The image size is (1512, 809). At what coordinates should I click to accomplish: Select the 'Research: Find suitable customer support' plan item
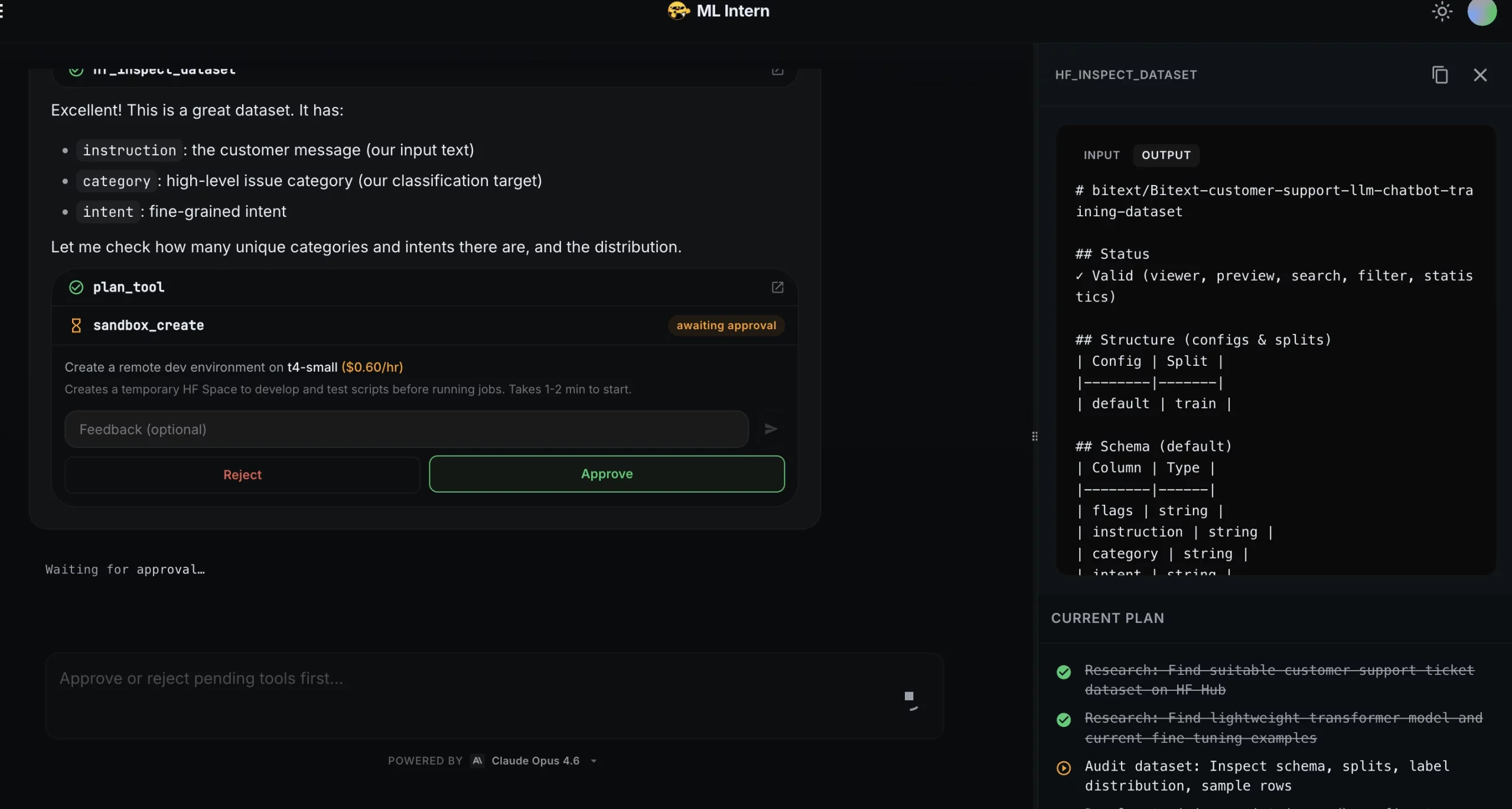(1279, 680)
